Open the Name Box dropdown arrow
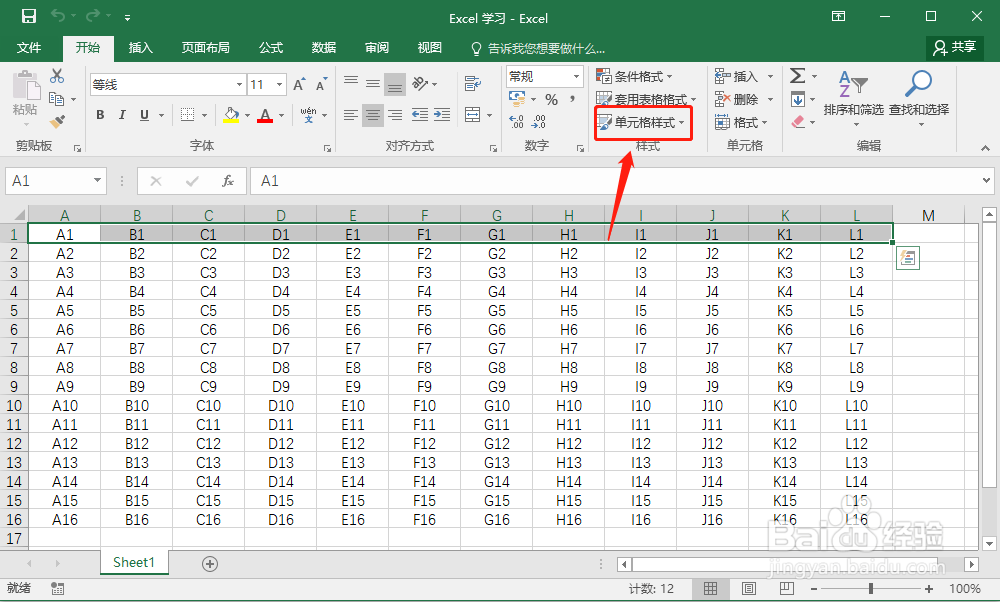 97,180
